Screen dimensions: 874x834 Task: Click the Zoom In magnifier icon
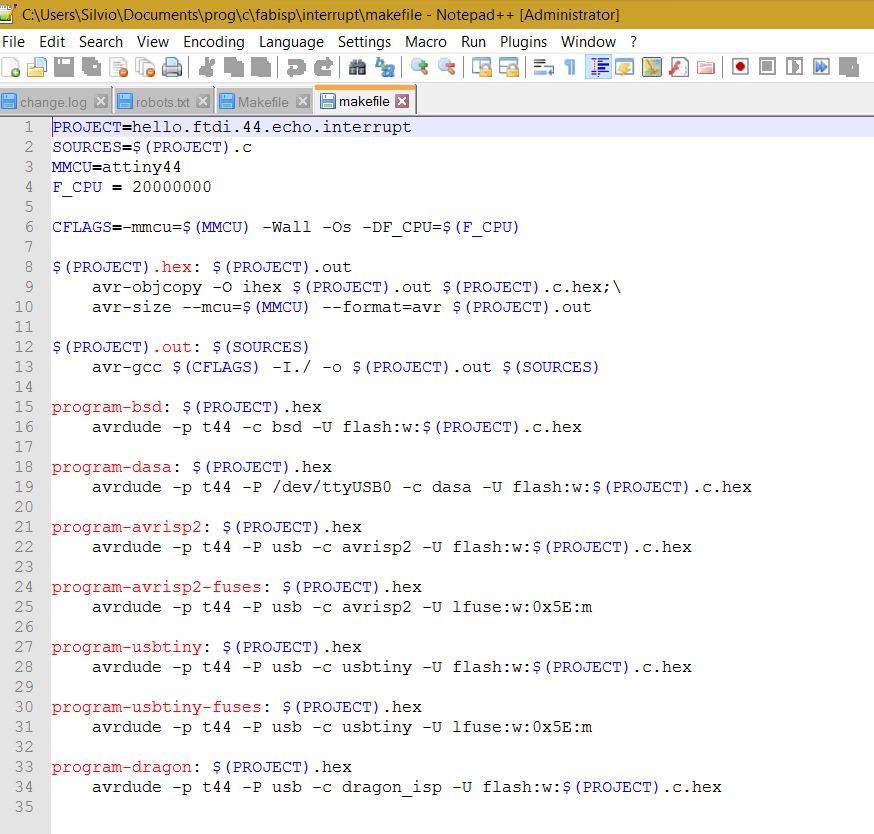click(419, 67)
